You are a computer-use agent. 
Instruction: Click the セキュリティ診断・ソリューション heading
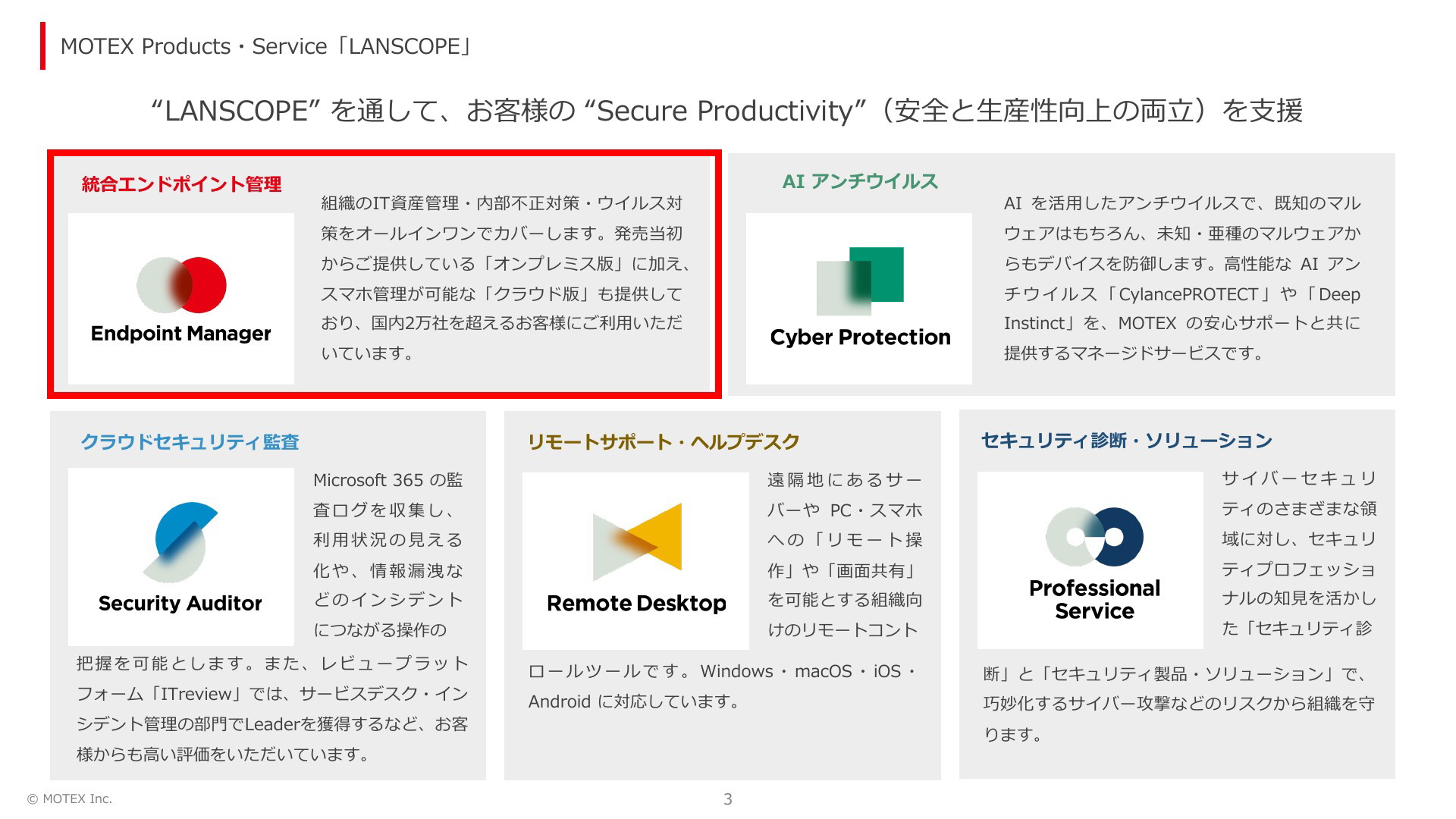1127,441
